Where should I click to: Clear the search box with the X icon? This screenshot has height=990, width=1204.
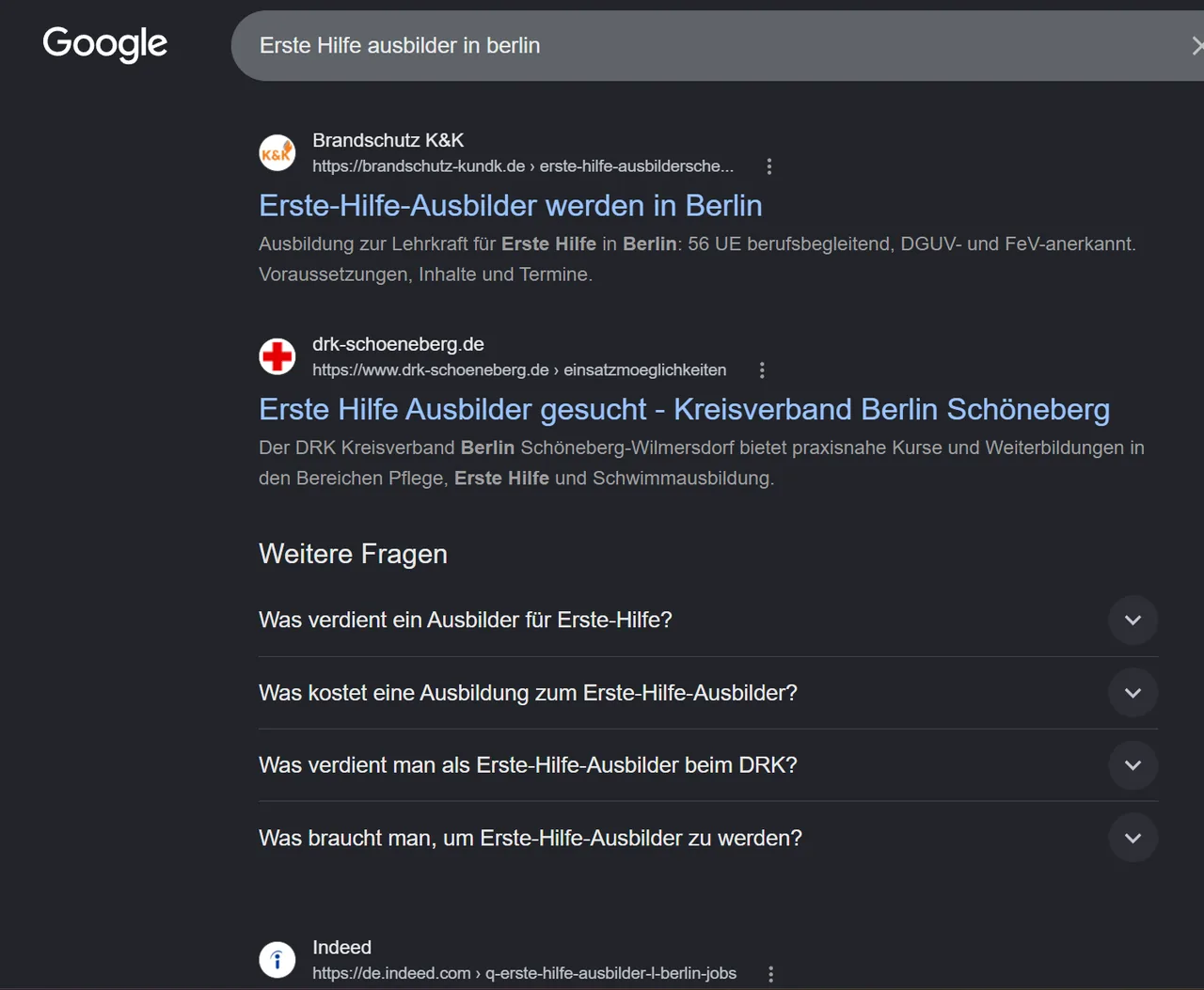coord(1196,45)
